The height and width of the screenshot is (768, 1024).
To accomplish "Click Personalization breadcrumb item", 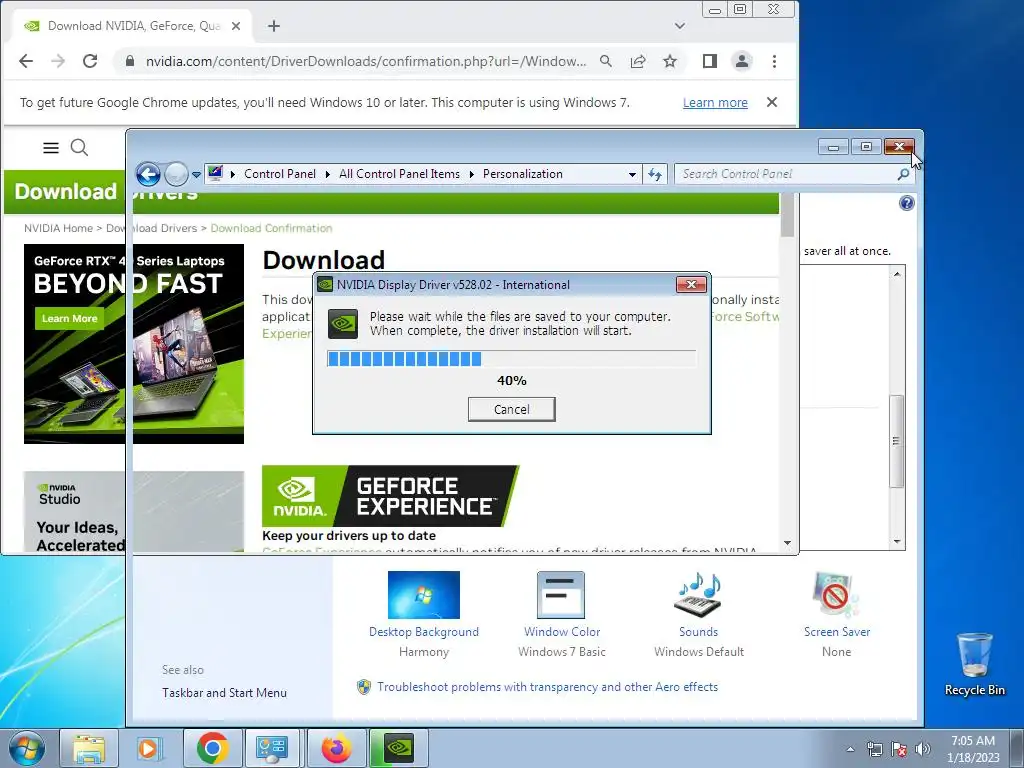I will [522, 174].
